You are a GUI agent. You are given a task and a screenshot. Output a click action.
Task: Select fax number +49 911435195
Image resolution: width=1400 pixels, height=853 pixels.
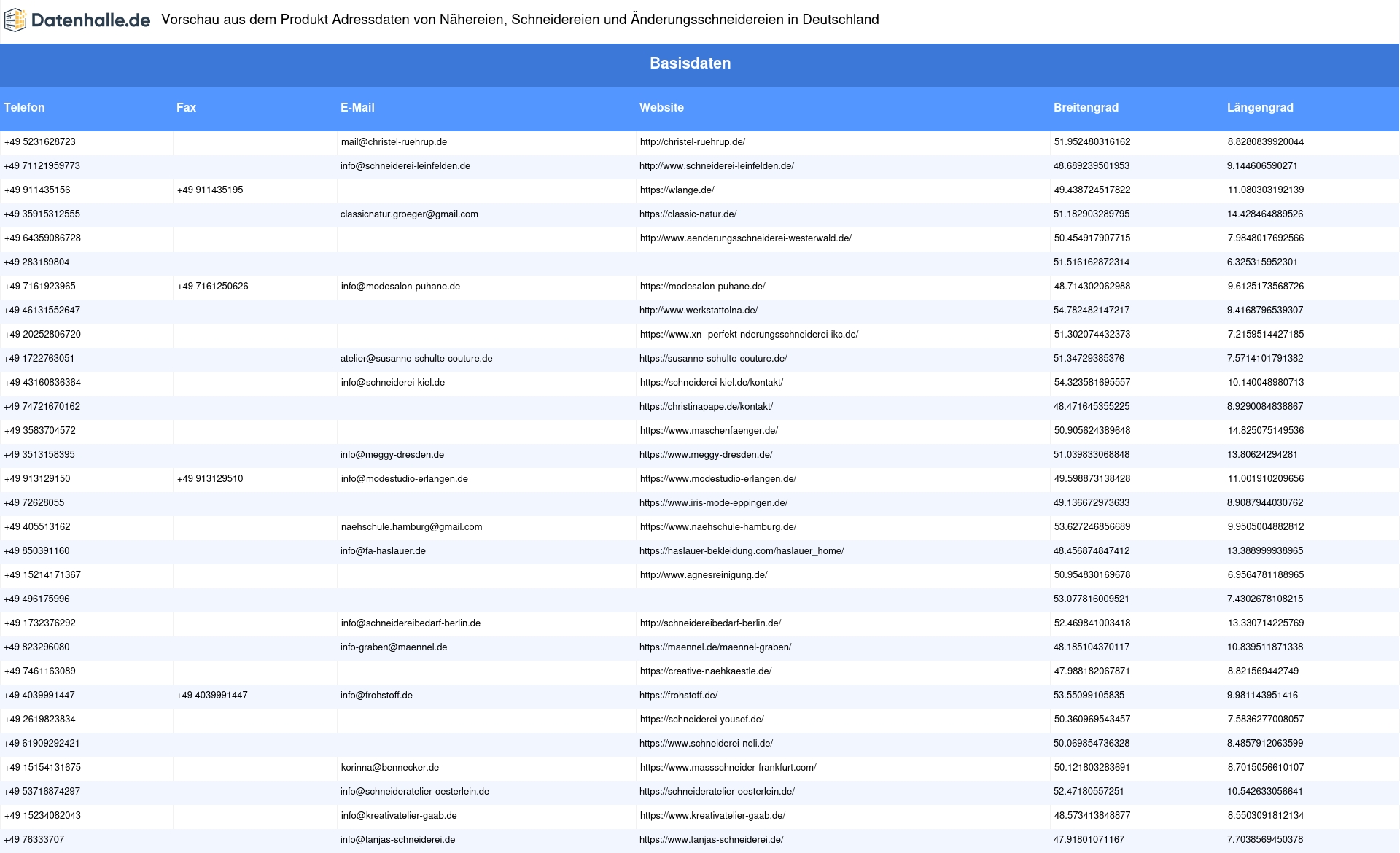pyautogui.click(x=210, y=190)
